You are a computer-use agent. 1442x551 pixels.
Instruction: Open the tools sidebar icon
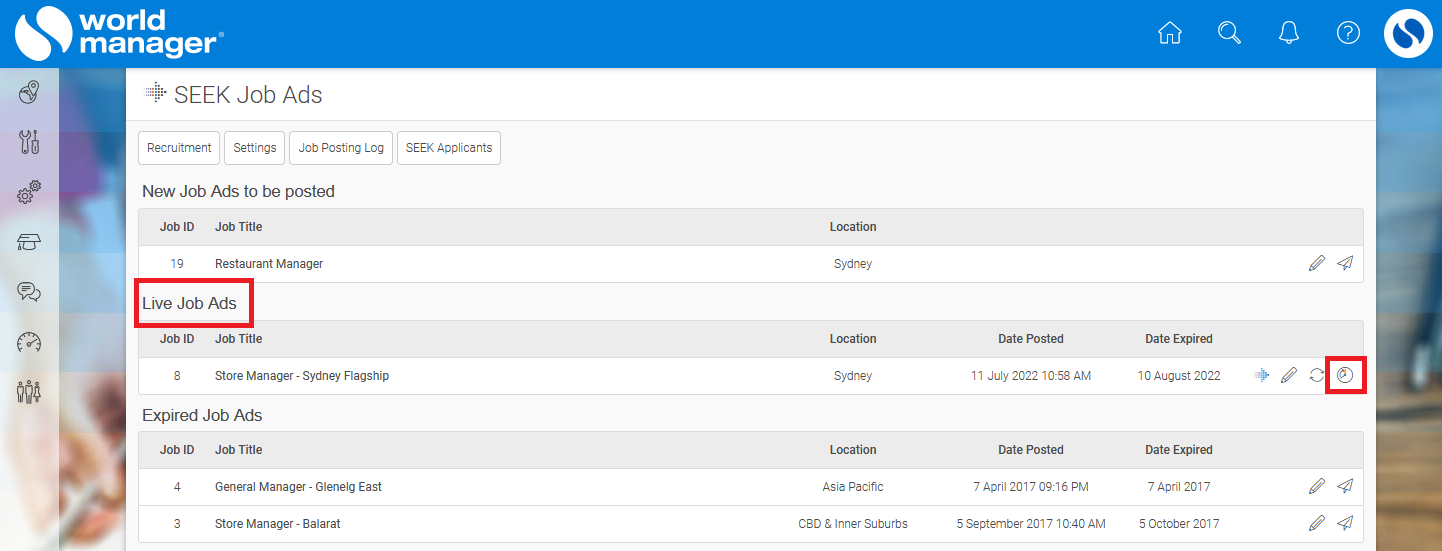coord(29,142)
